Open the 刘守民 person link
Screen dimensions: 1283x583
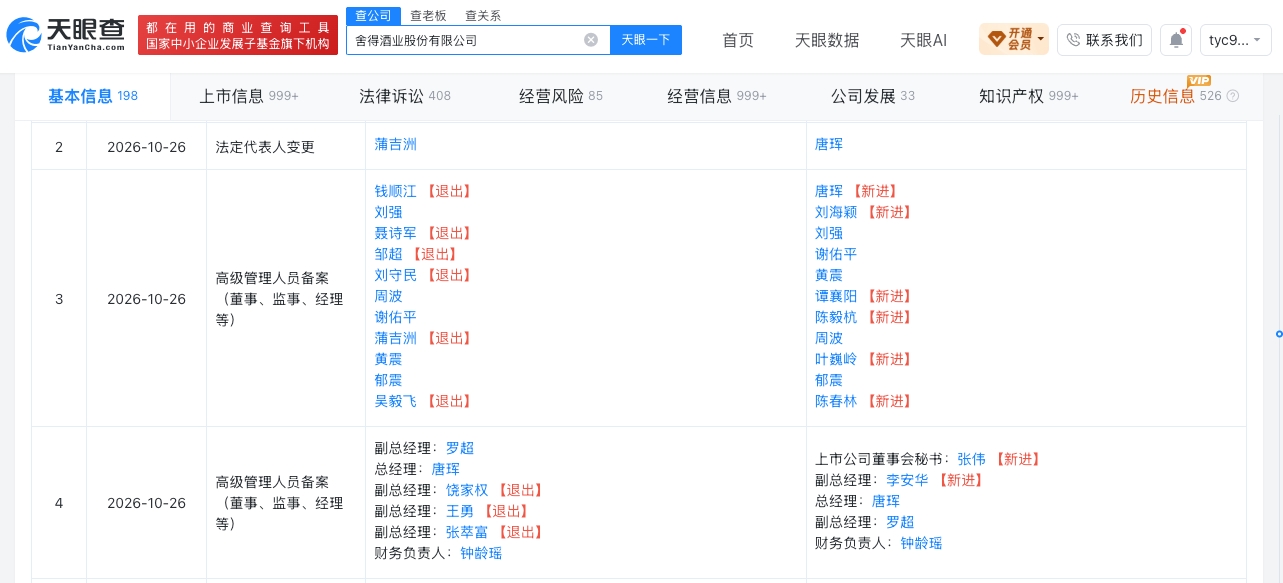(x=396, y=275)
